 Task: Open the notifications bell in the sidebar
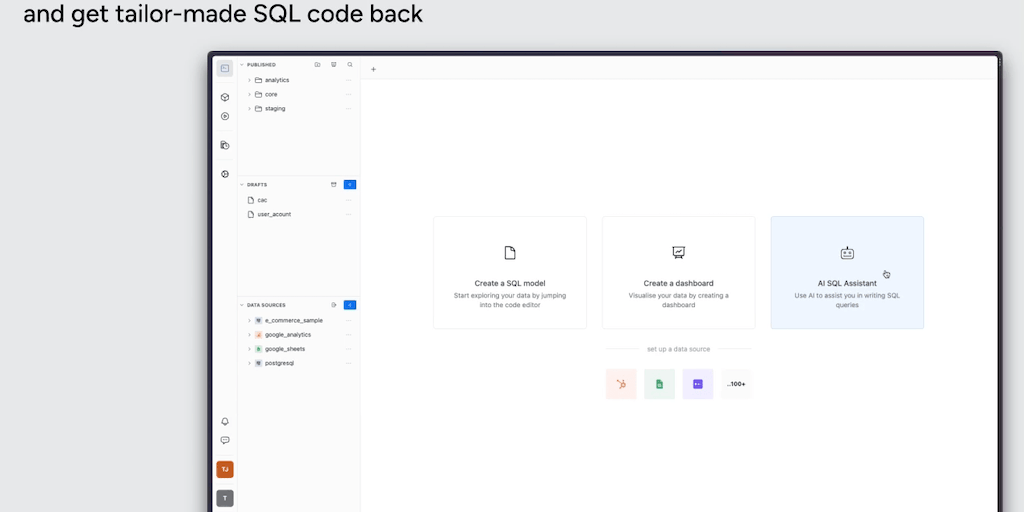(x=225, y=421)
